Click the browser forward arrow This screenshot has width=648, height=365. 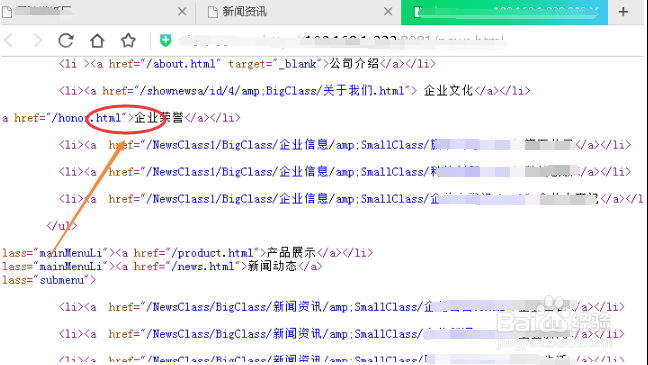point(37,41)
